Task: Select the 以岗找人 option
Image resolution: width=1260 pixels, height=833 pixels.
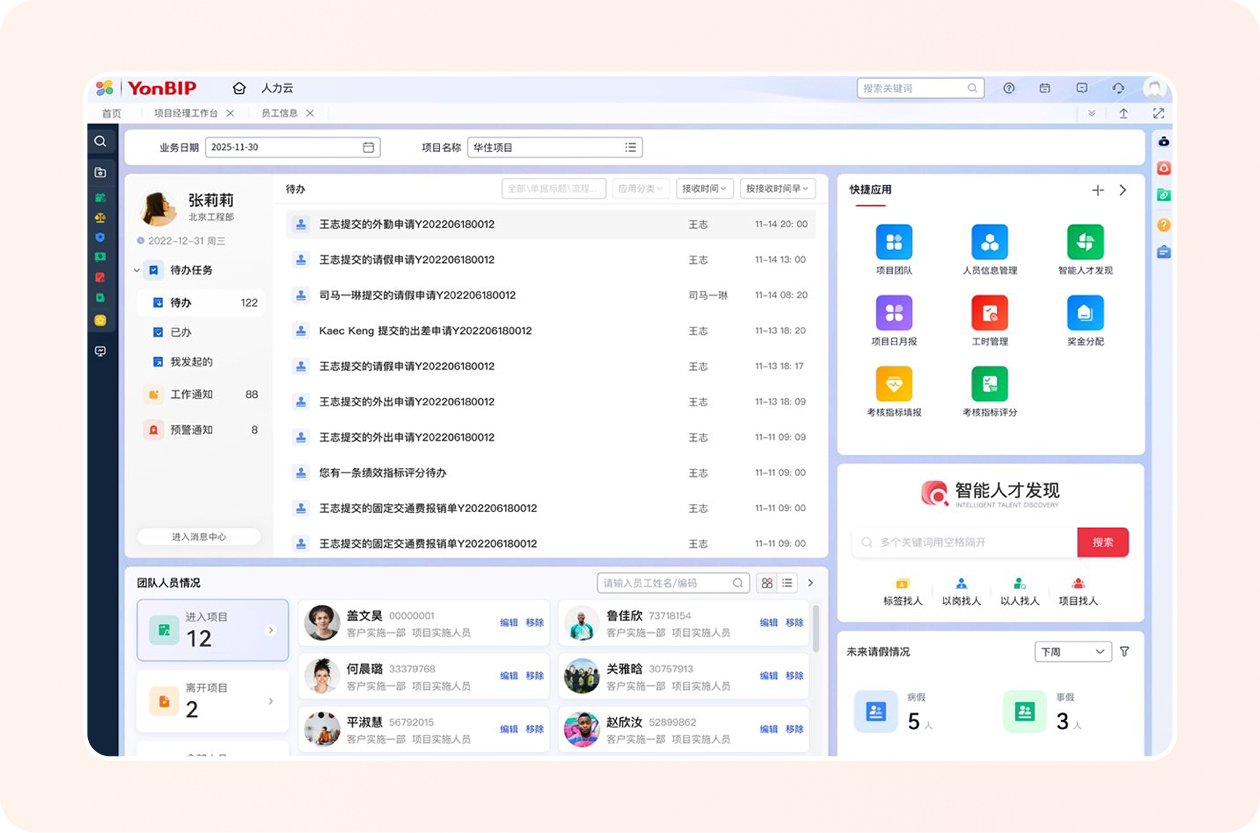Action: coord(961,592)
